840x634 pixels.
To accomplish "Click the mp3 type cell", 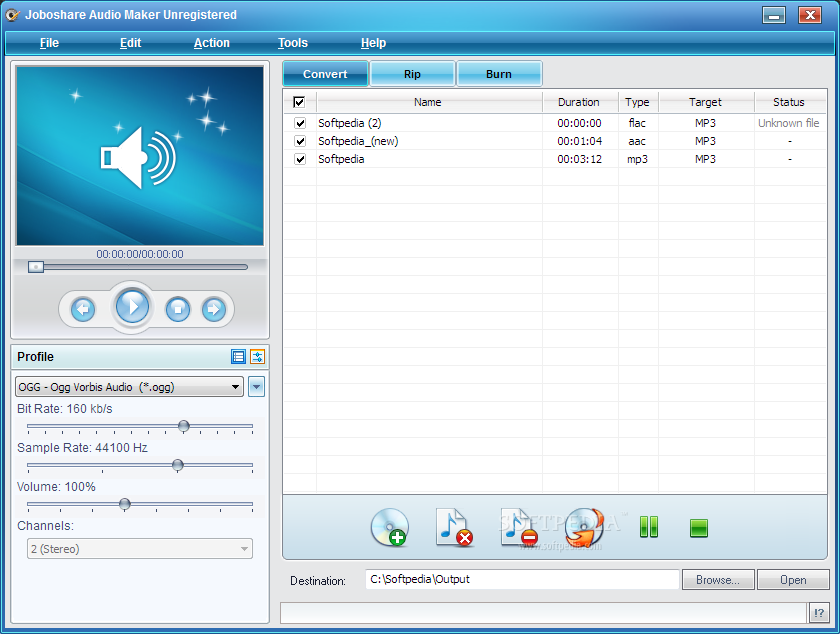I will pyautogui.click(x=637, y=160).
